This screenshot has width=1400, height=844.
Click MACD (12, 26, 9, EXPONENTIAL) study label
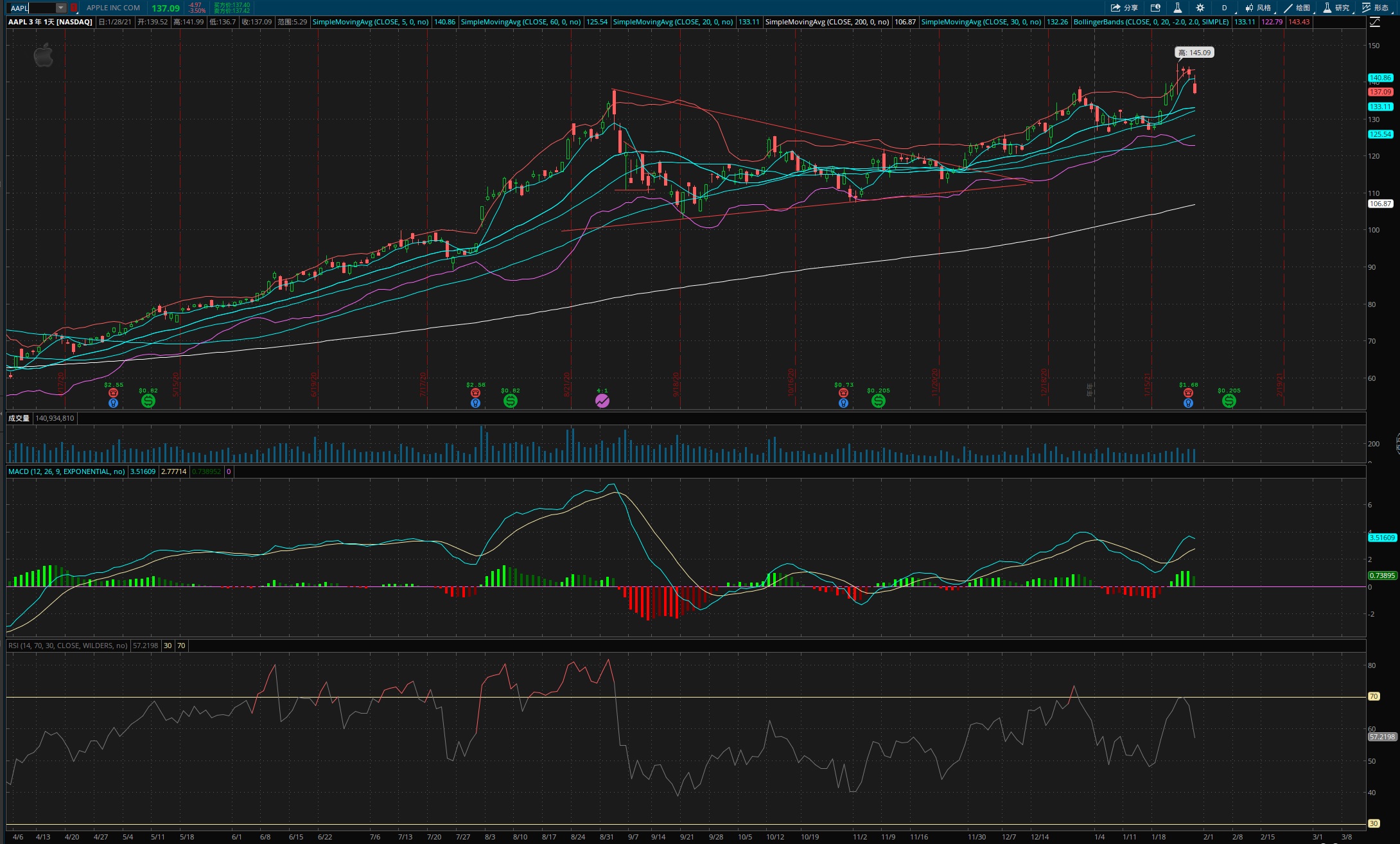point(67,471)
